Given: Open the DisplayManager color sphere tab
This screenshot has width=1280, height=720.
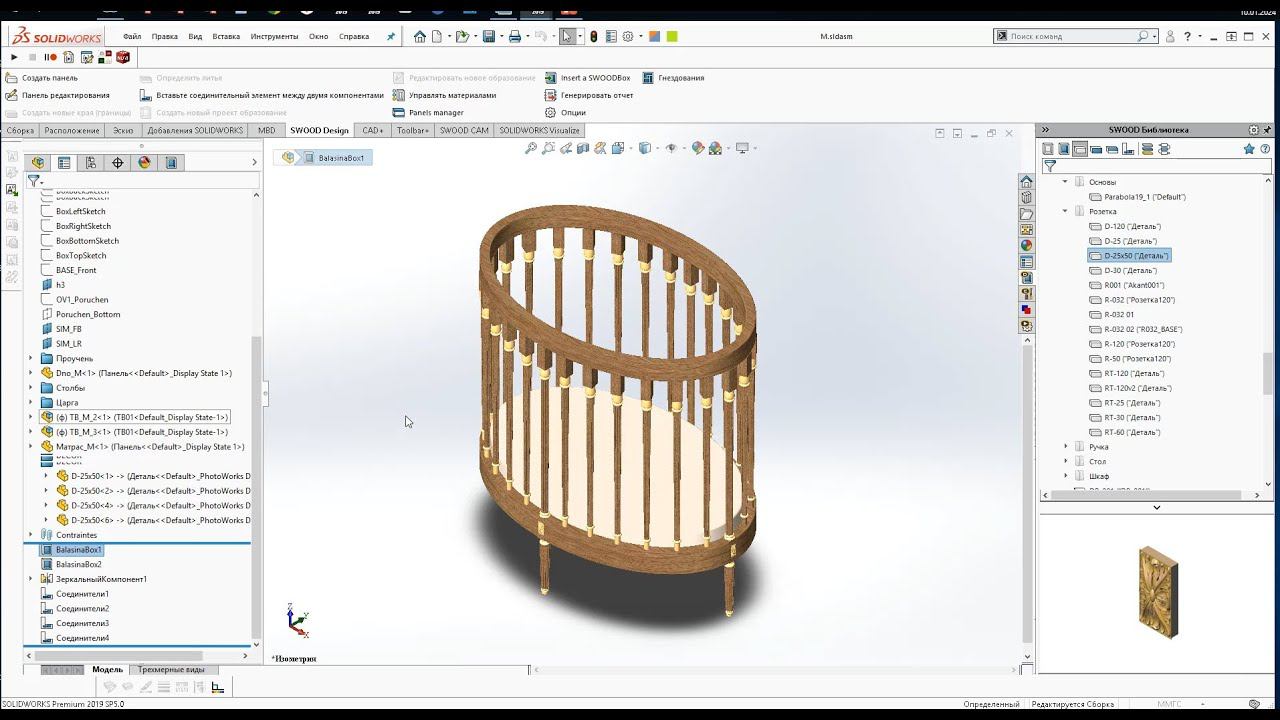Looking at the screenshot, I should coord(144,163).
